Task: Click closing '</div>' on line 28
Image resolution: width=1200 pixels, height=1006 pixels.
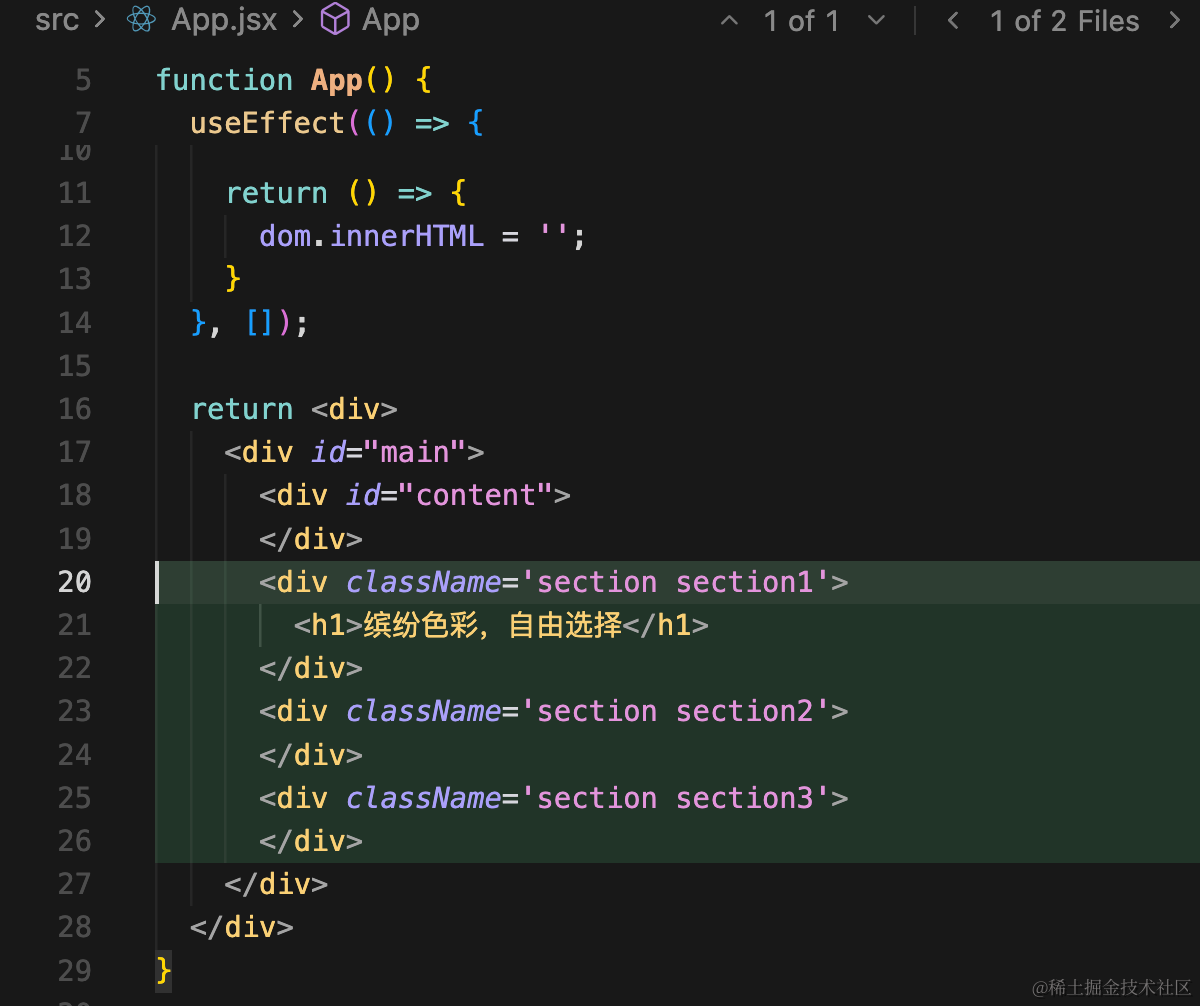Action: pyautogui.click(x=241, y=928)
